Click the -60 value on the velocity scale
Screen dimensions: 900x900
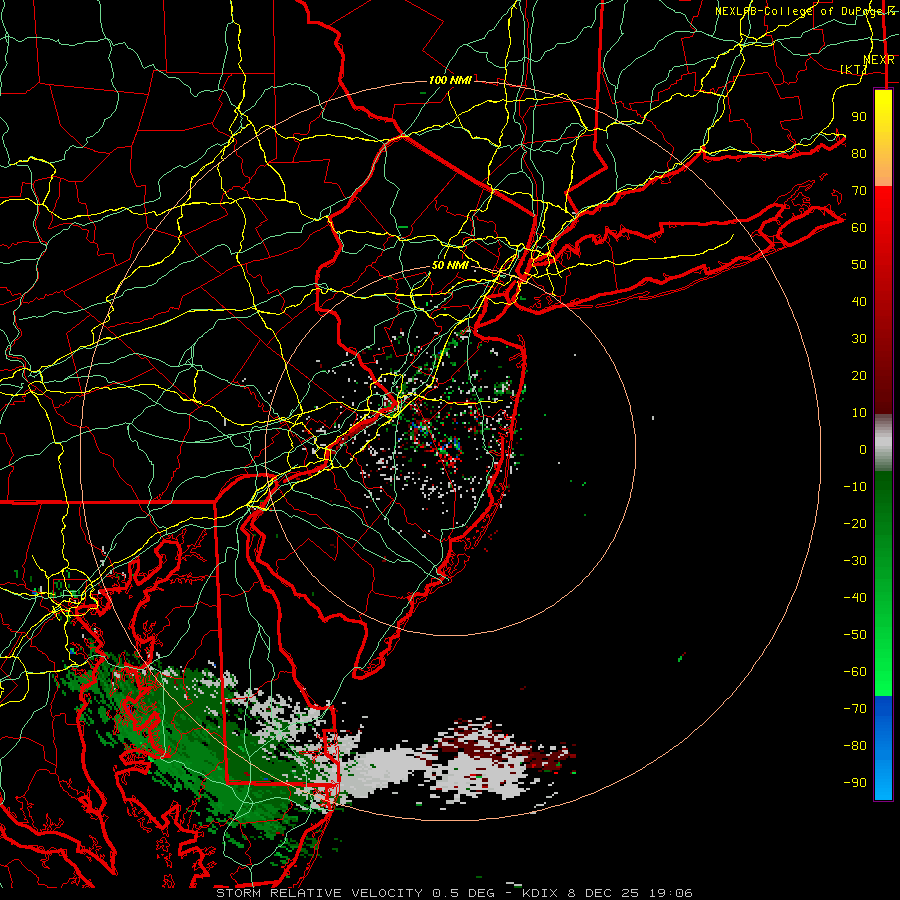pos(855,672)
